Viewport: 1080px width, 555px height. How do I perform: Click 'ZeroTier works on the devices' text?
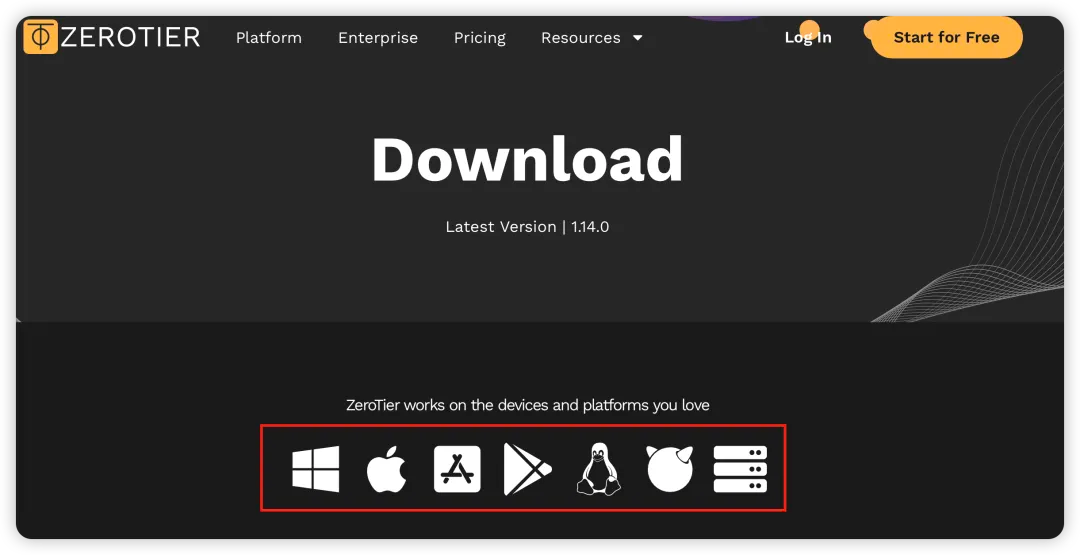(x=528, y=405)
